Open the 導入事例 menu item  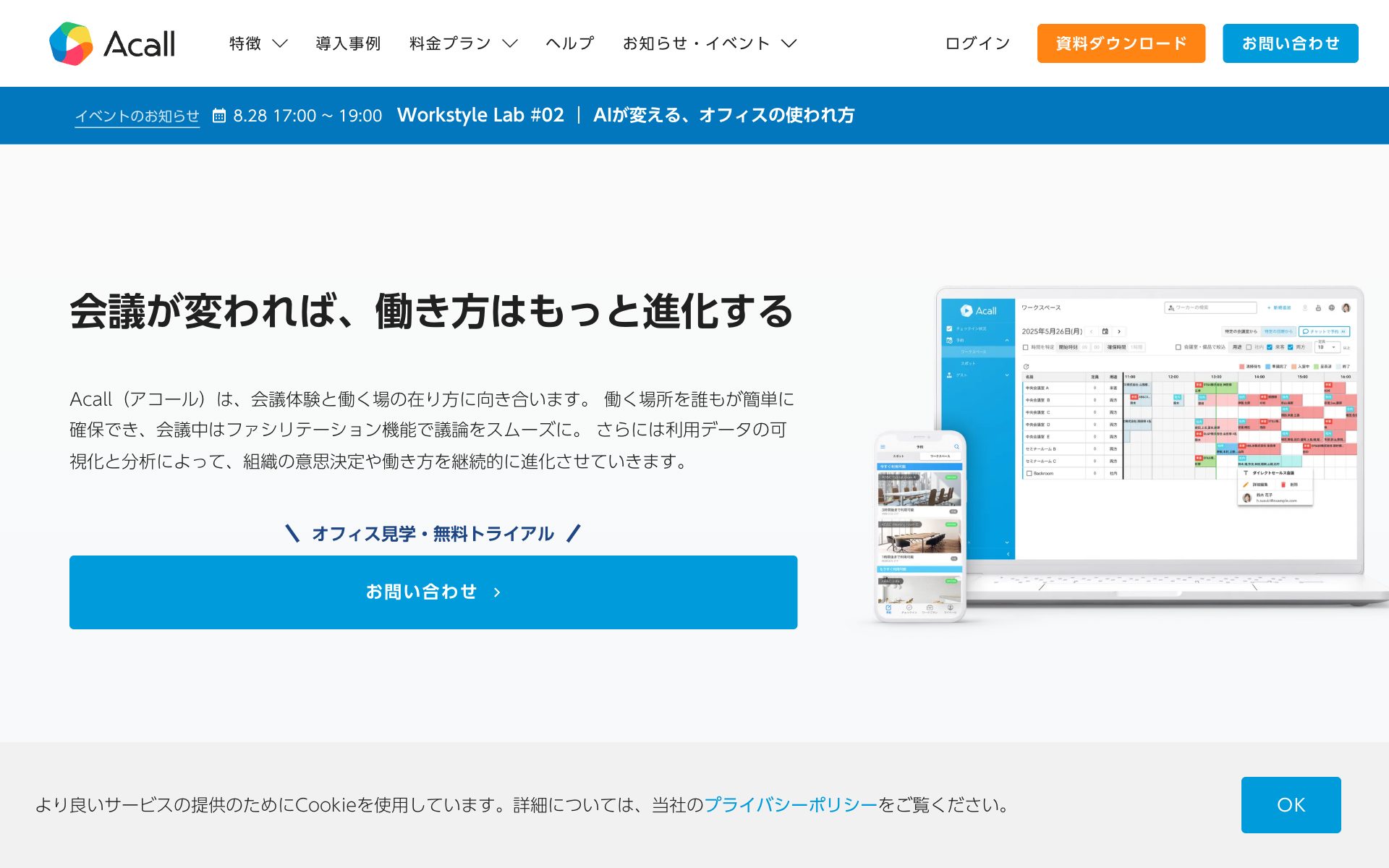(348, 43)
